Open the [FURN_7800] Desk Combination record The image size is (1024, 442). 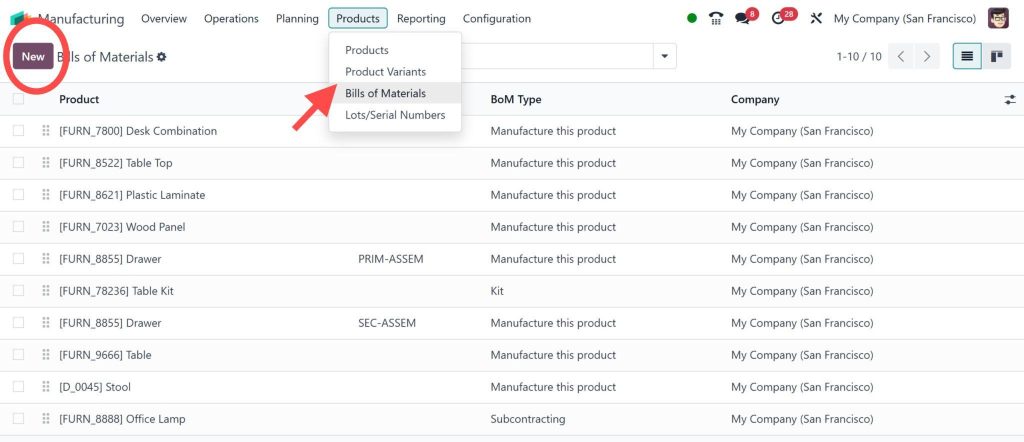(138, 131)
